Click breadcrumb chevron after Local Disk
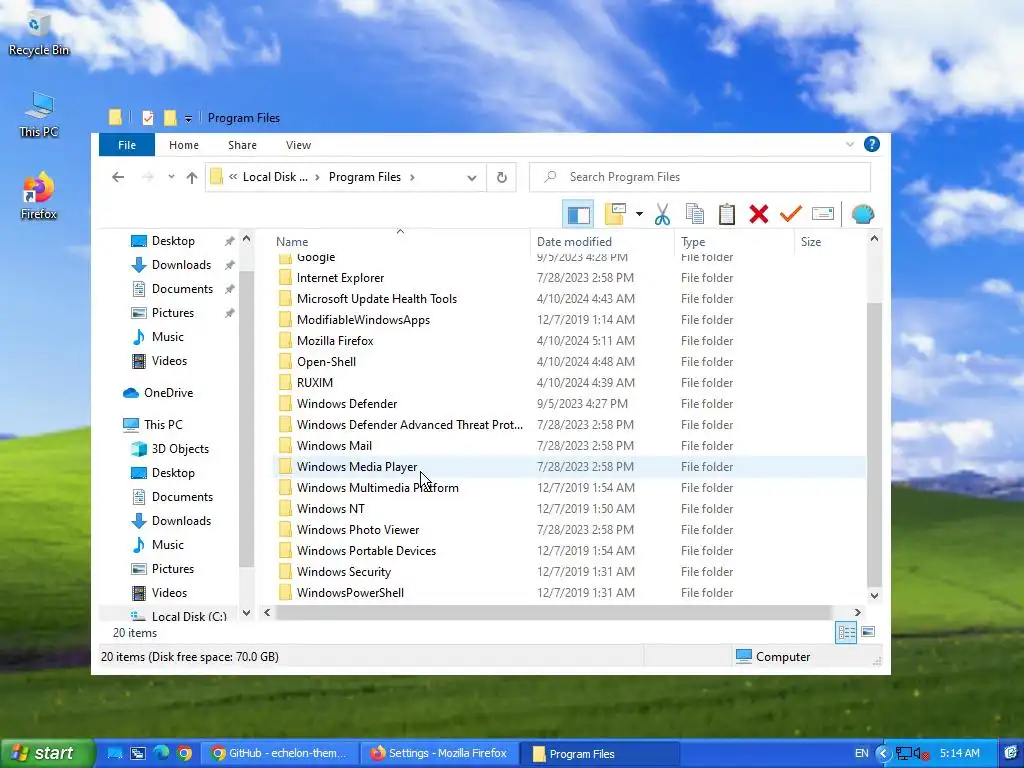Viewport: 1024px width, 768px height. (317, 177)
